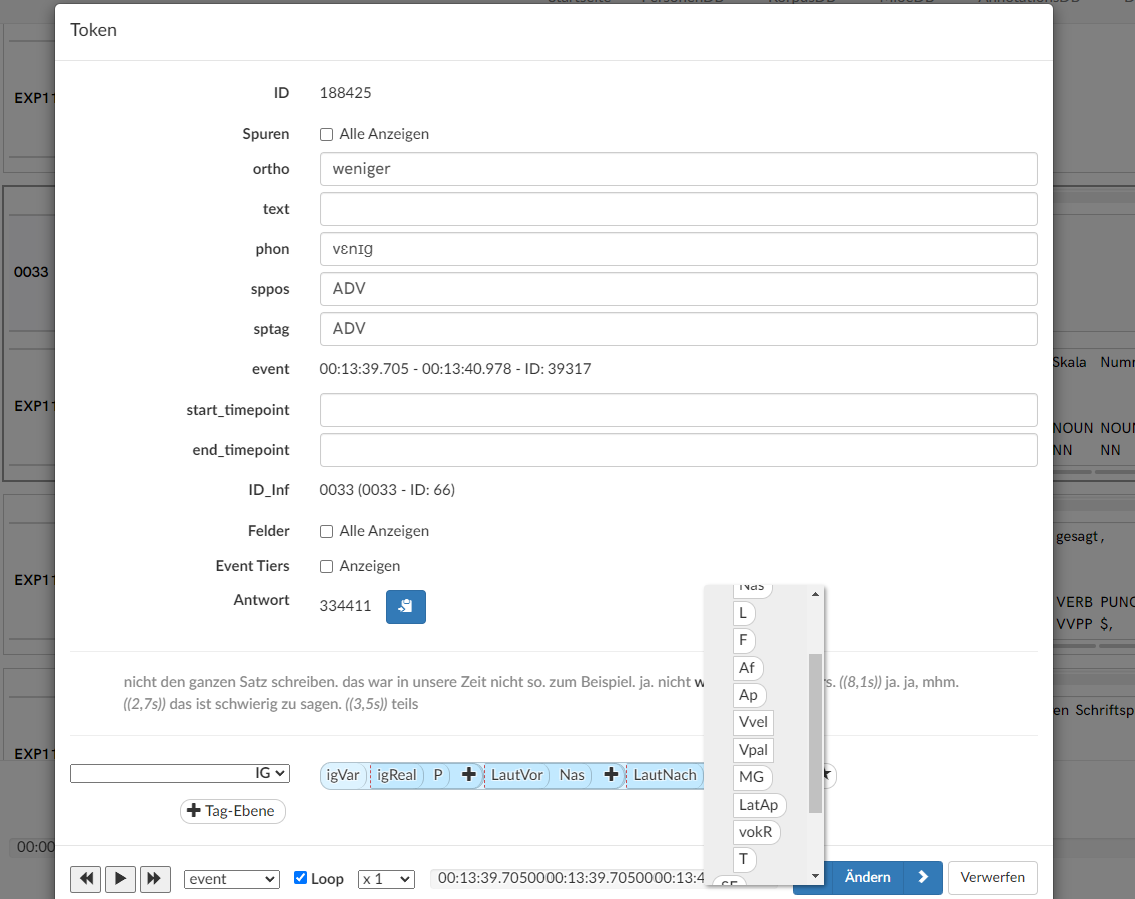This screenshot has width=1135, height=899.
Task: Click the tag popup scroll-up arrow
Action: click(815, 594)
